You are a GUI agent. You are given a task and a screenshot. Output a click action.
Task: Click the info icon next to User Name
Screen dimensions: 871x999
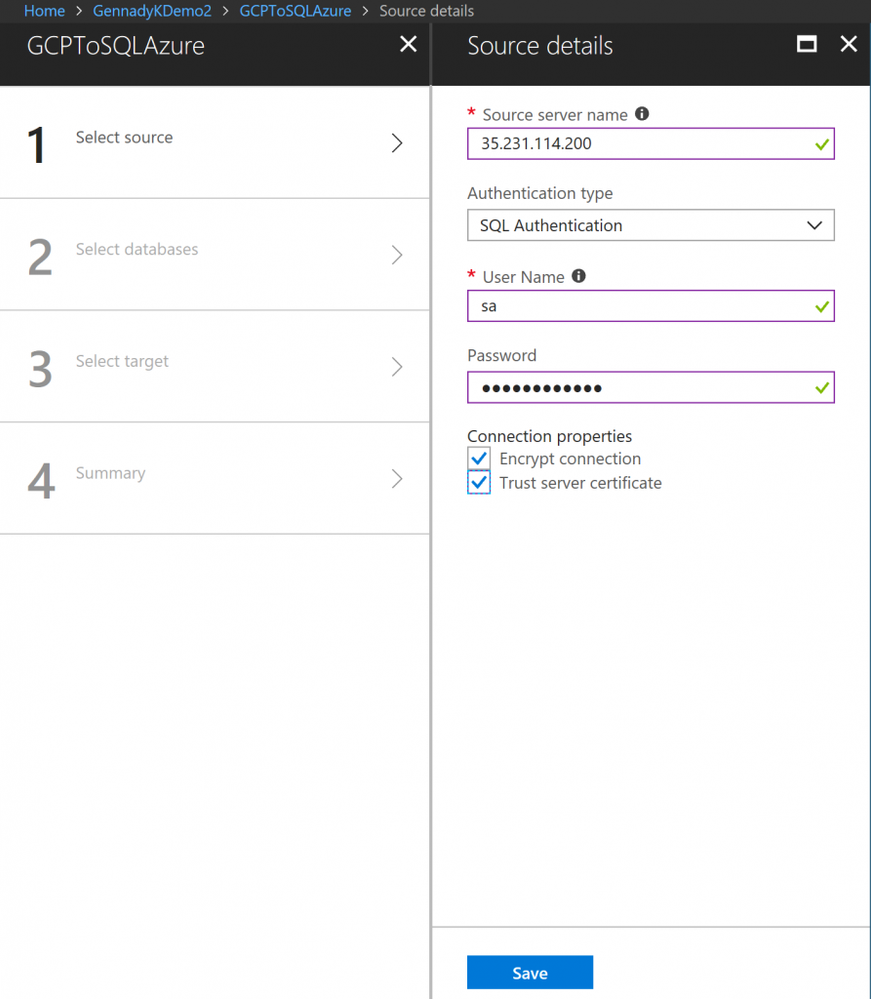coord(578,276)
